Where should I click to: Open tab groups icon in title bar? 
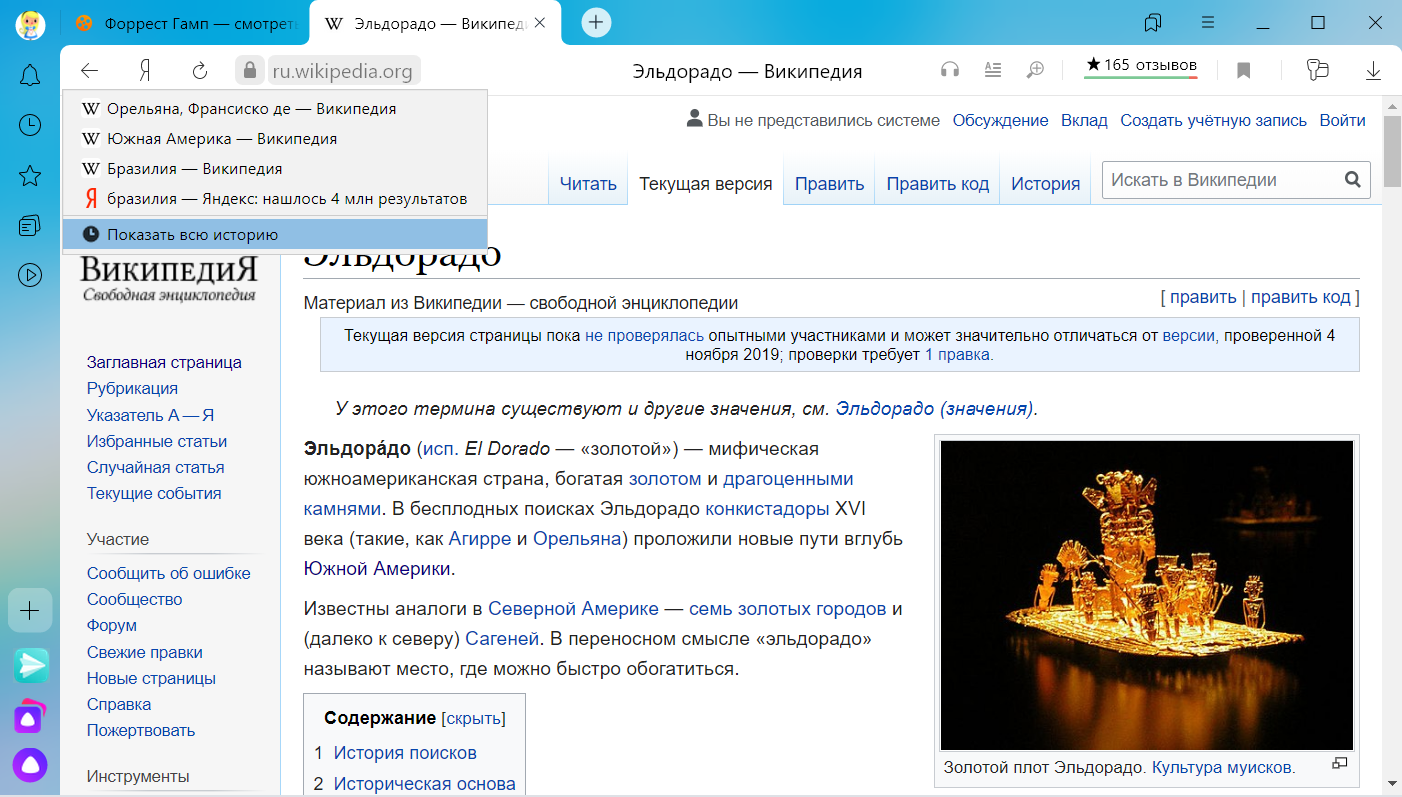tap(1153, 22)
